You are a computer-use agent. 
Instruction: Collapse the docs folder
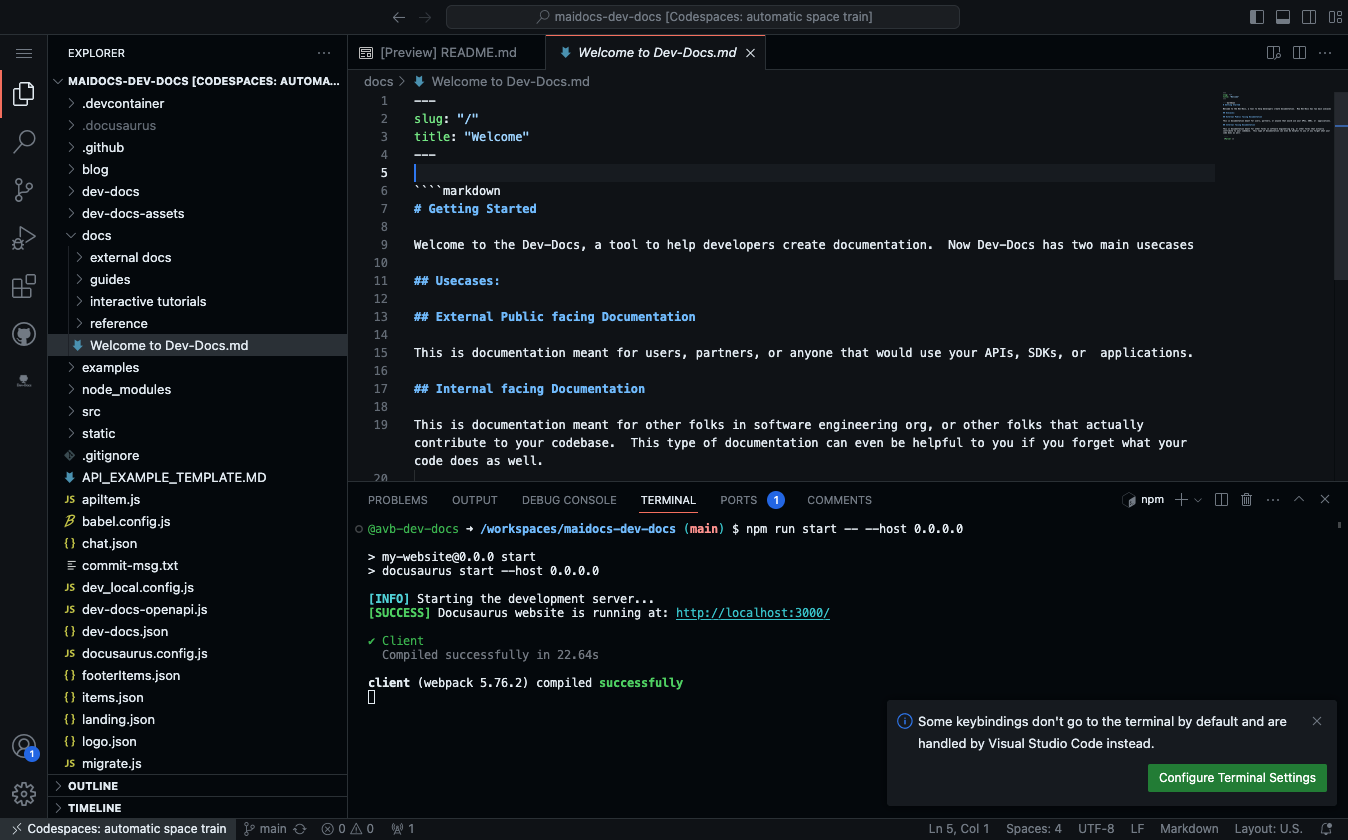(96, 235)
